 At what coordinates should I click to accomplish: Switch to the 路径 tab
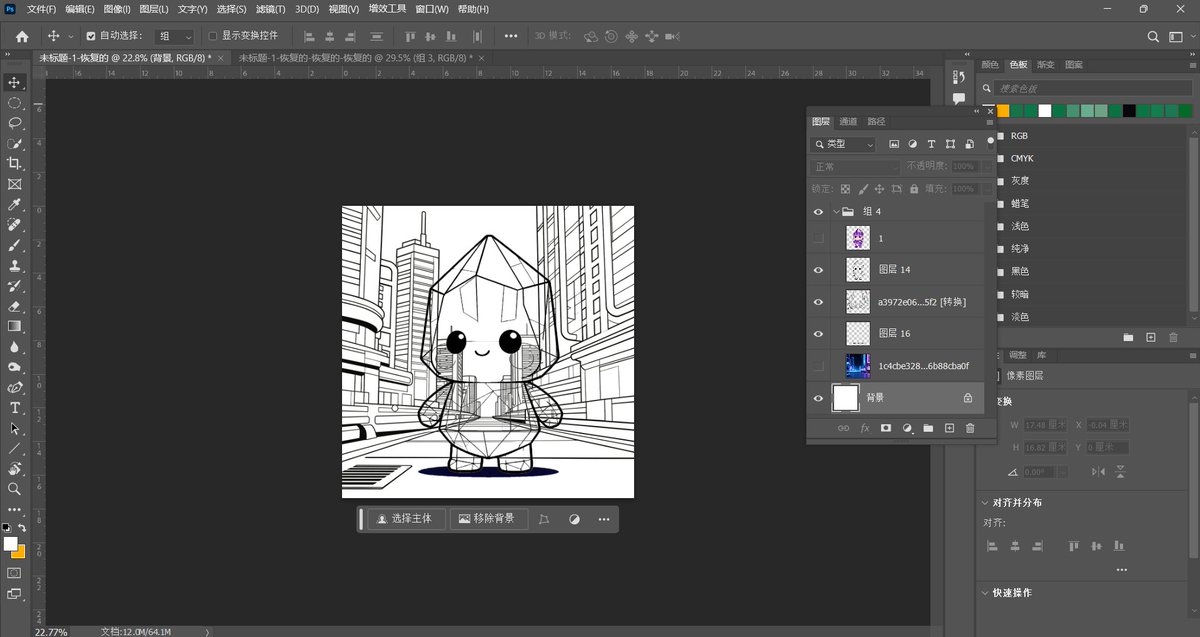(876, 121)
